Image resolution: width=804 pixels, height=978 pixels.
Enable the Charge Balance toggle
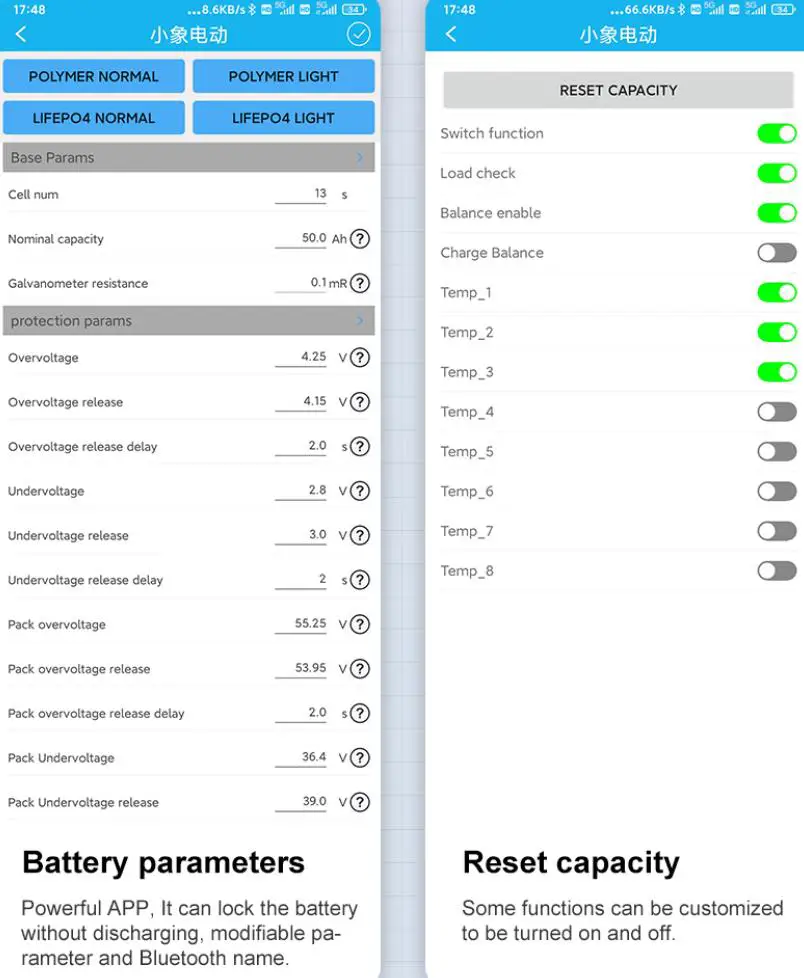tap(776, 253)
